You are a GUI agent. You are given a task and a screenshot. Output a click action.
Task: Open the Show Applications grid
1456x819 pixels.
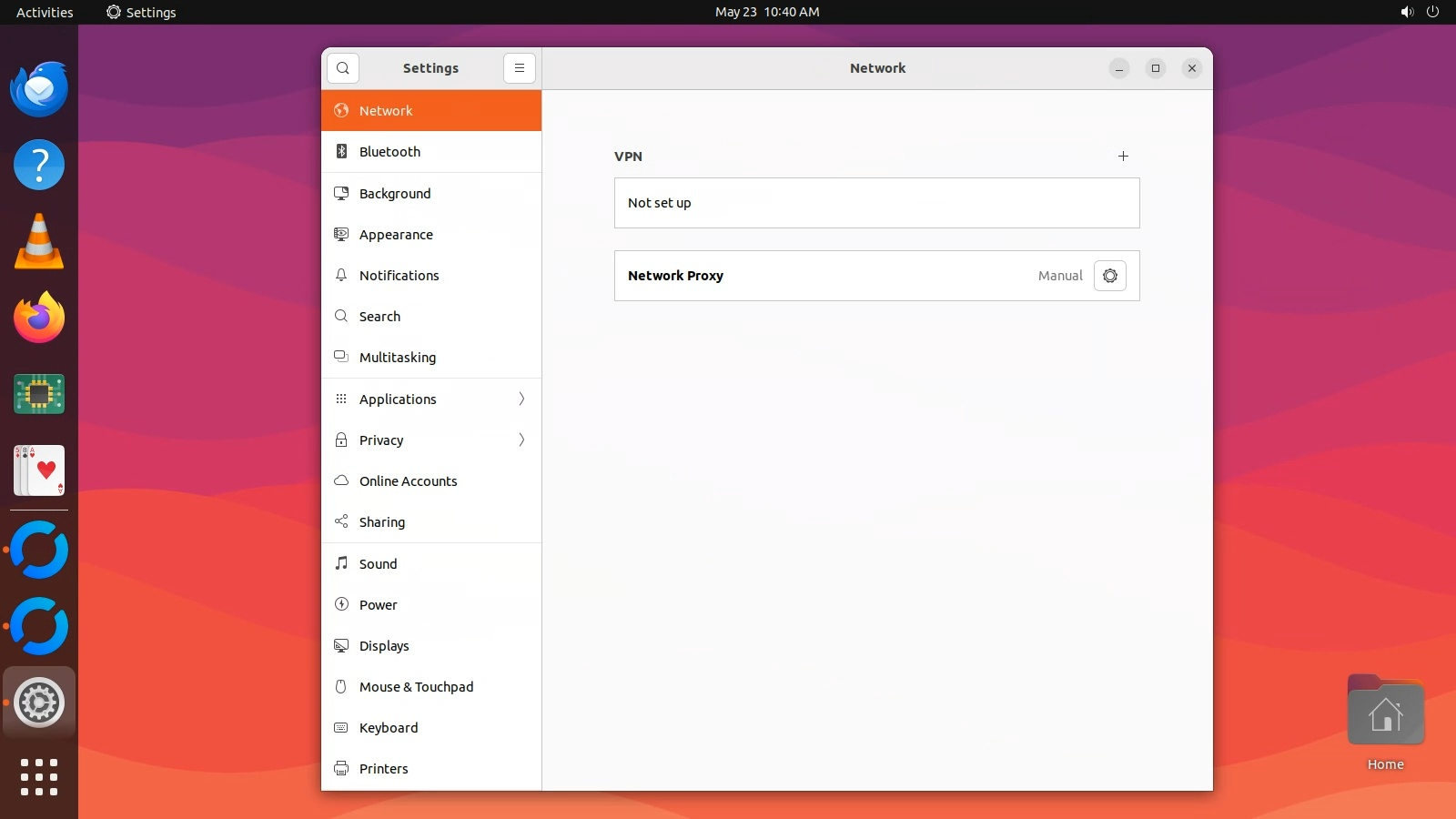tap(39, 777)
